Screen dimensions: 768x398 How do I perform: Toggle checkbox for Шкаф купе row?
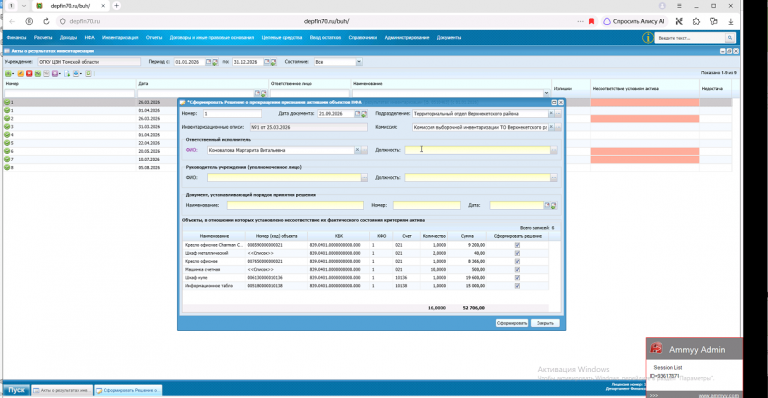(x=517, y=278)
